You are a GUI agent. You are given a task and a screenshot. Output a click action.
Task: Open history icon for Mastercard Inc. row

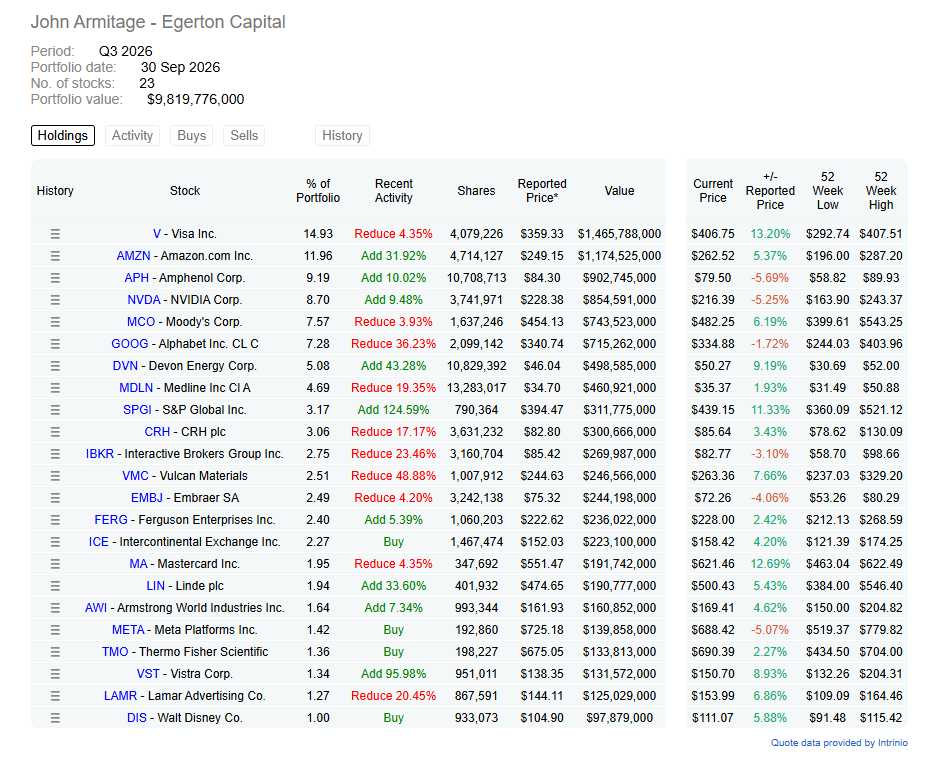55,564
